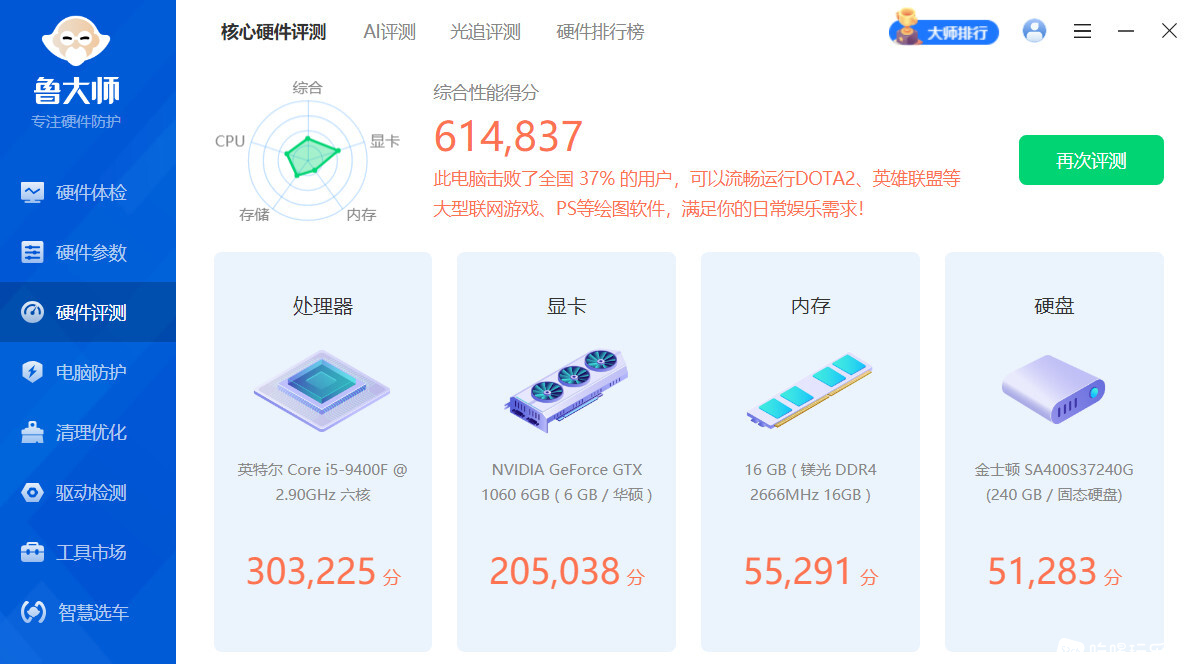Click the 存储 label on radar chart
This screenshot has height=664, width=1186.
254,215
